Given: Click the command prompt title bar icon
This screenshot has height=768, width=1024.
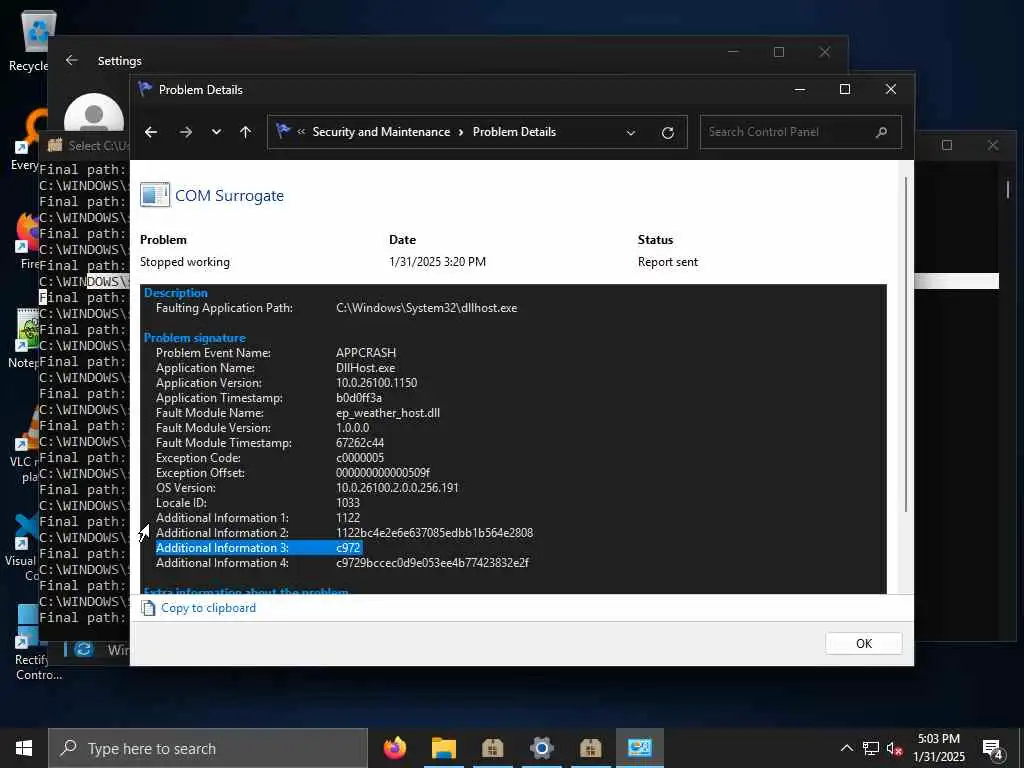Looking at the screenshot, I should (55, 145).
